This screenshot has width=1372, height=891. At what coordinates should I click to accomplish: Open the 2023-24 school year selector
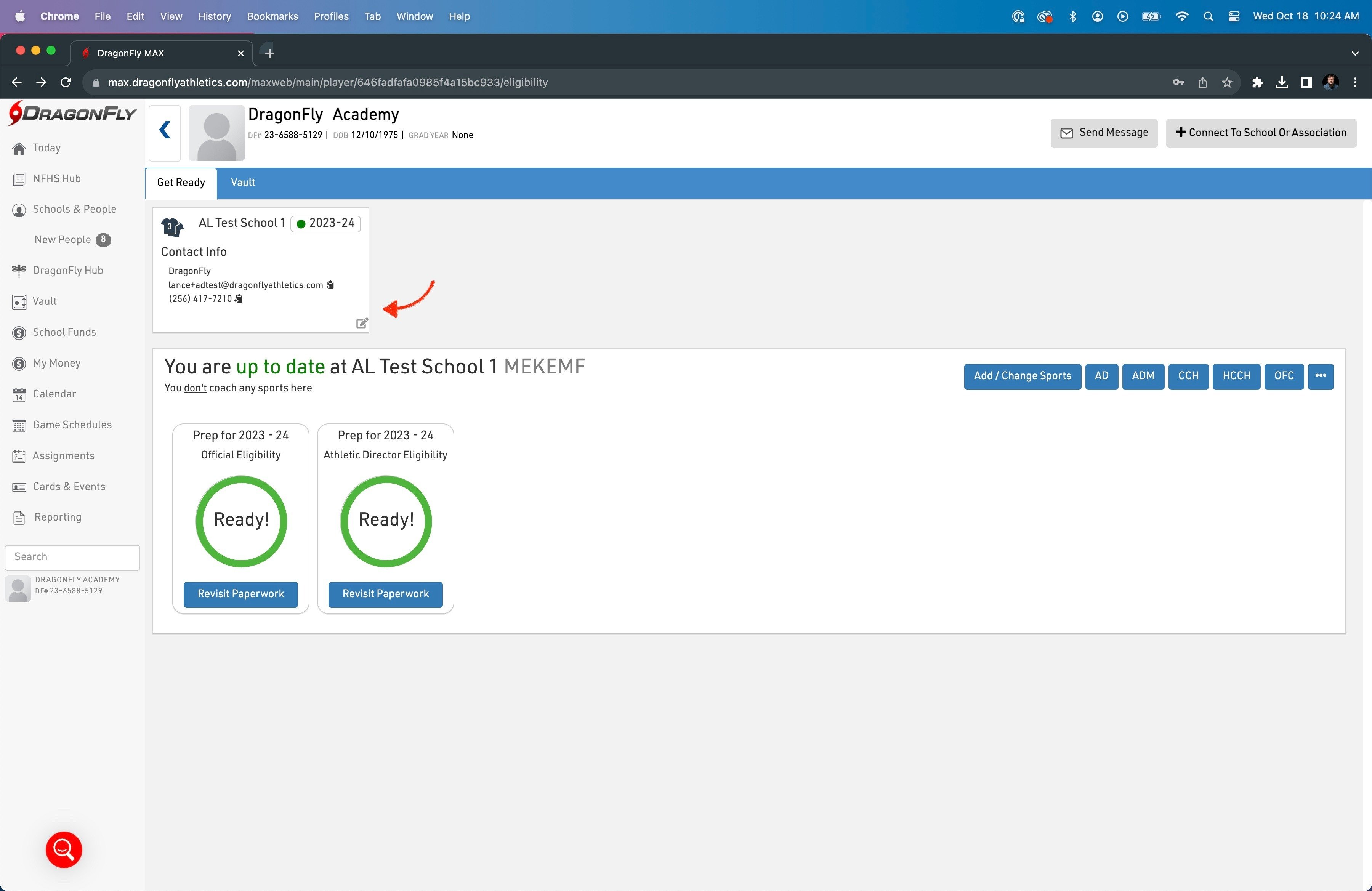click(x=326, y=223)
